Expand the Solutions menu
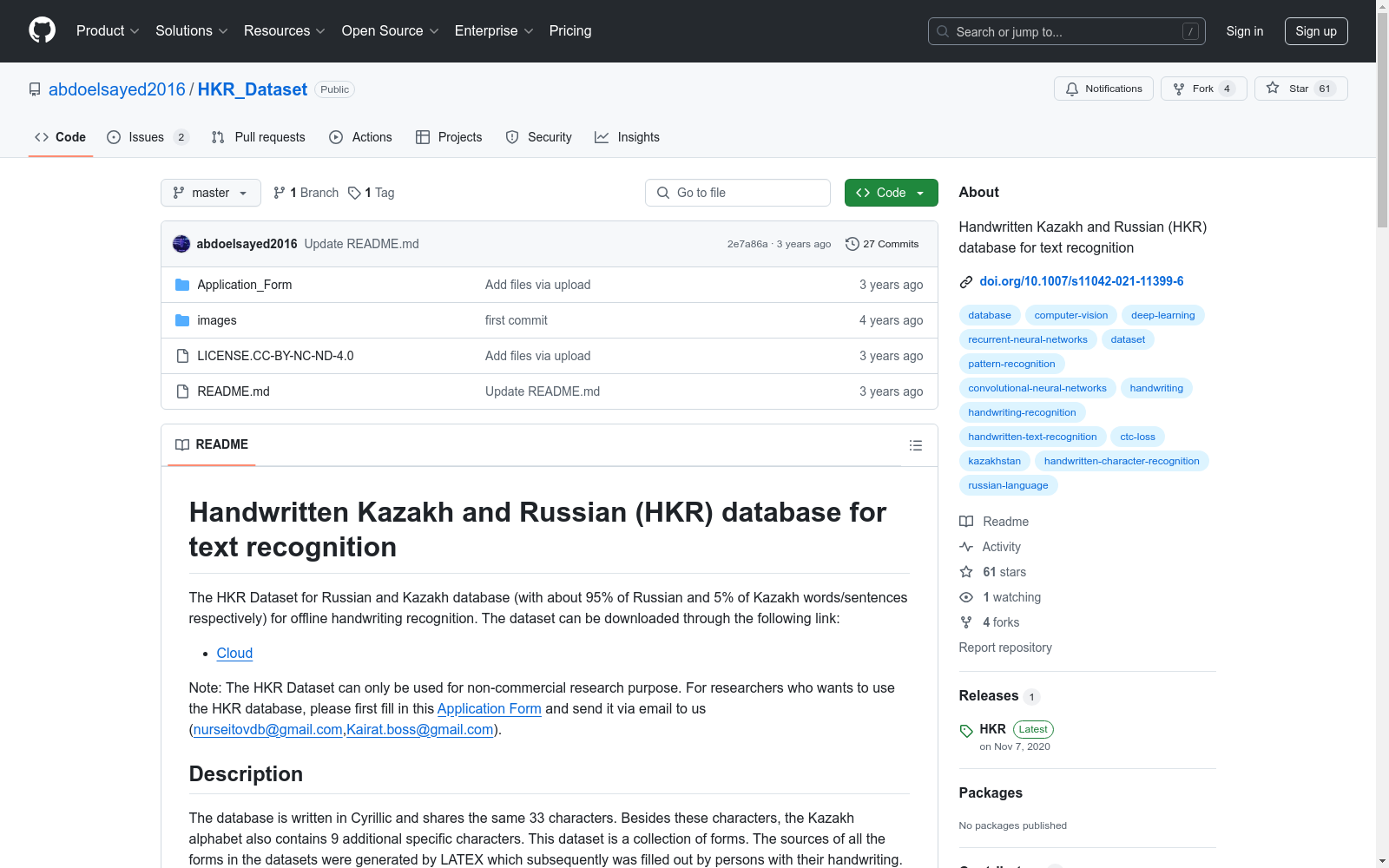 pos(192,31)
